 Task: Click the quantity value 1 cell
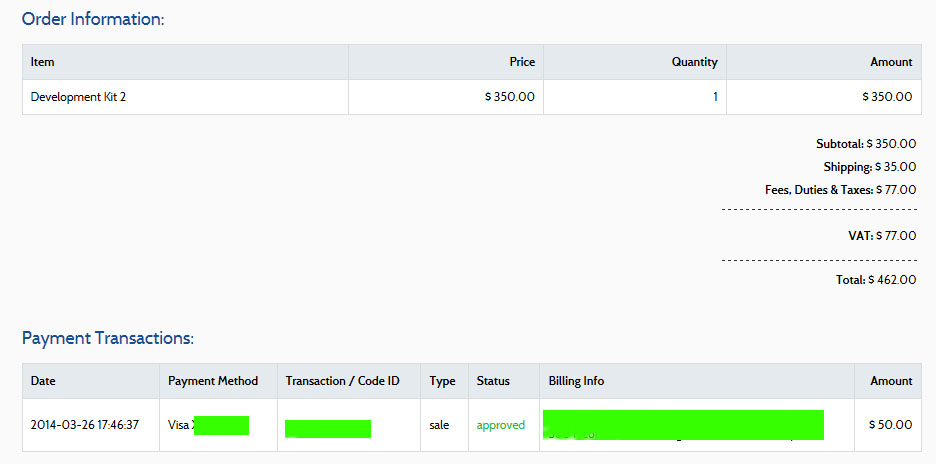715,97
